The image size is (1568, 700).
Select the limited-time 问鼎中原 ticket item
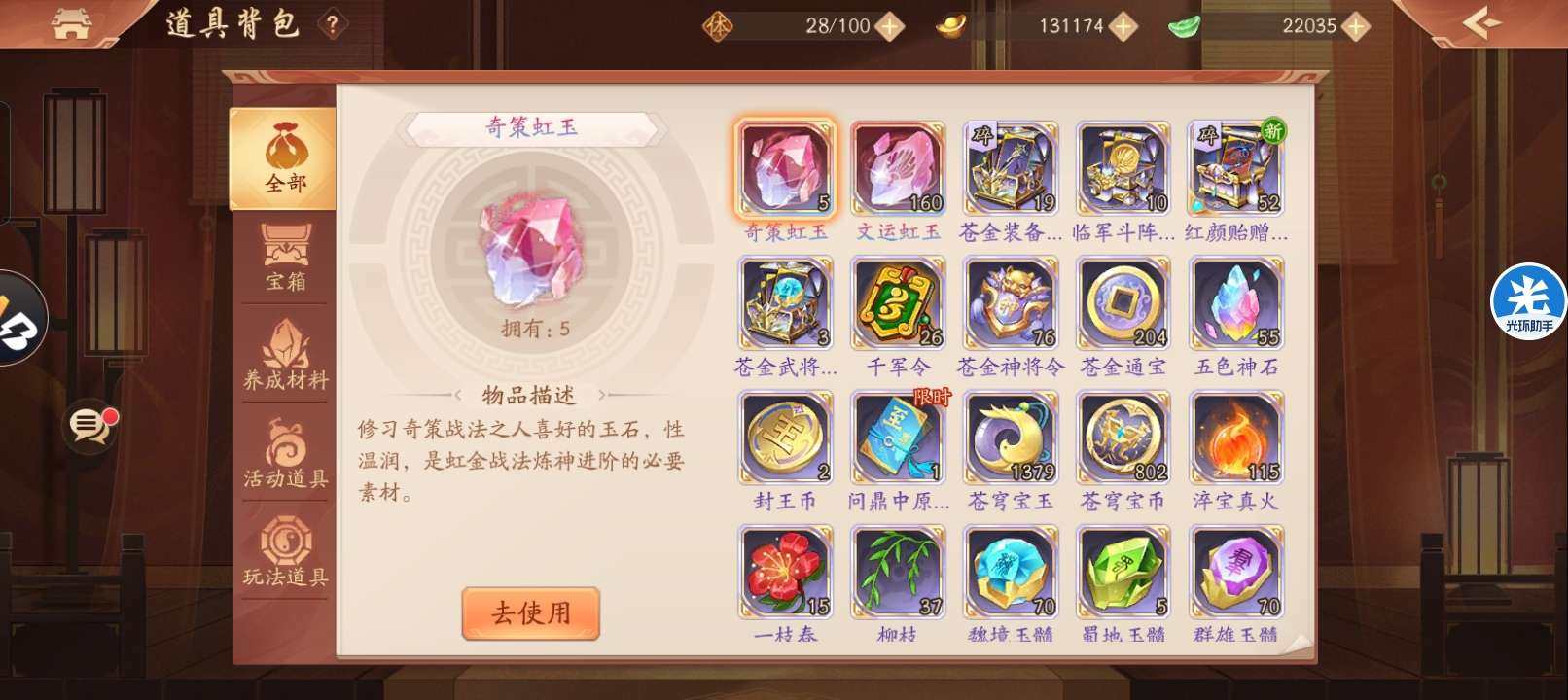[898, 438]
